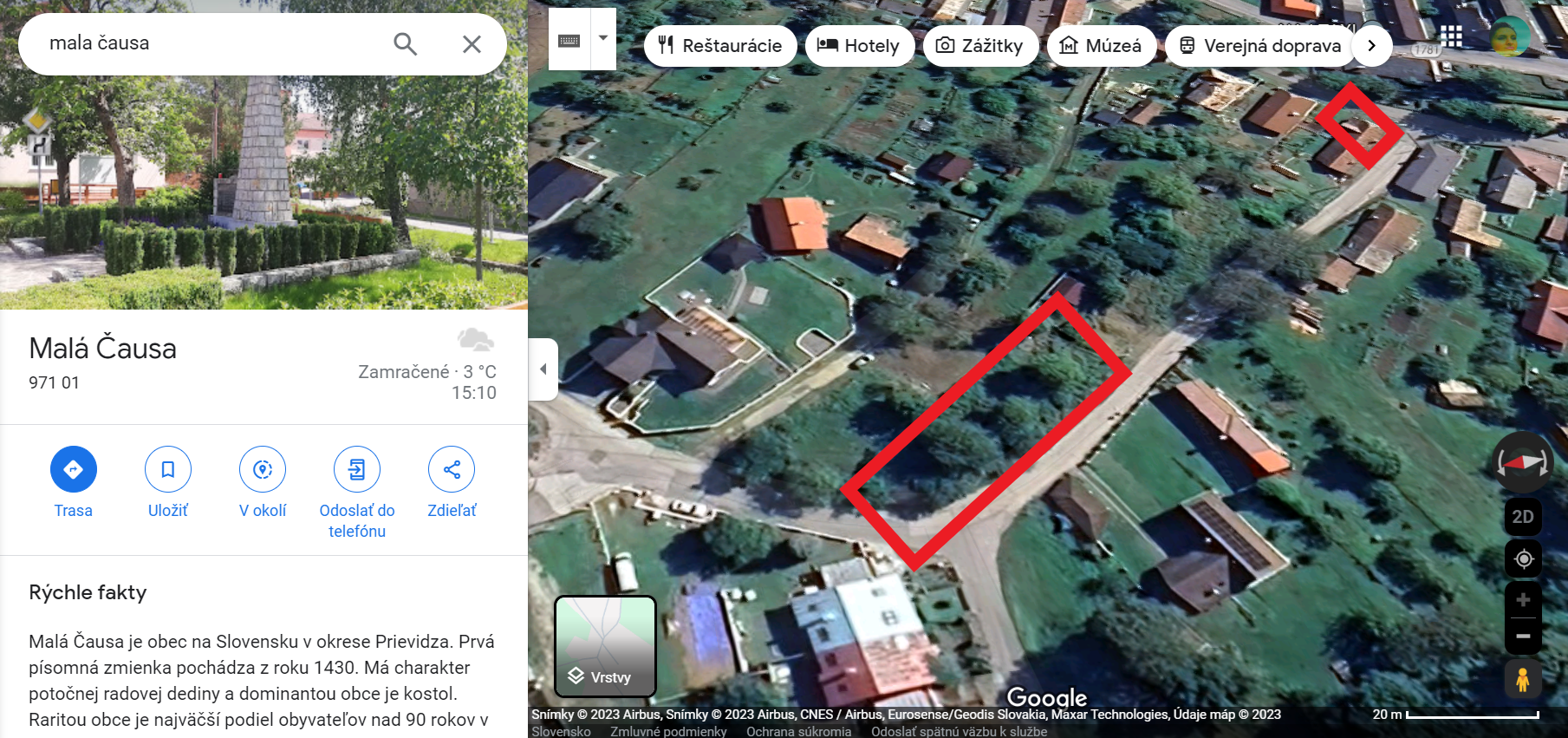Send to phone with Odoslať do telefónu
The height and width of the screenshot is (738, 1568).
(x=357, y=469)
